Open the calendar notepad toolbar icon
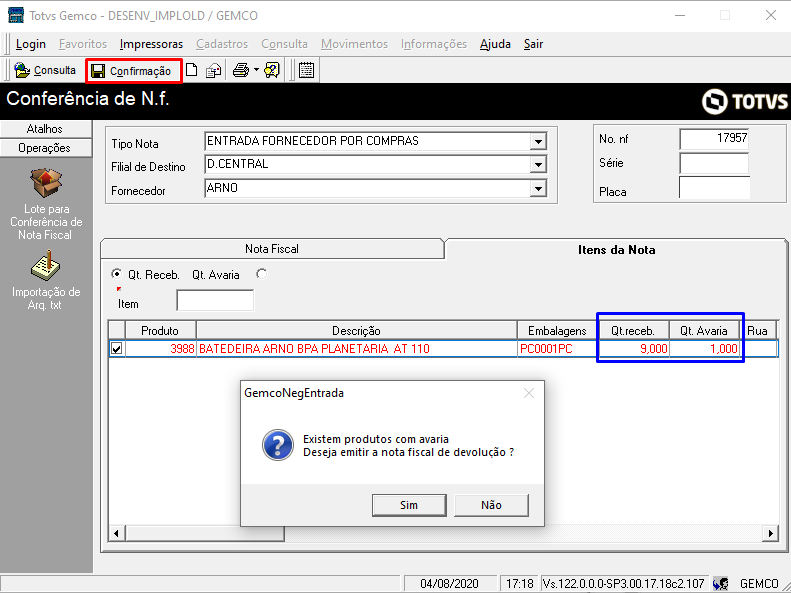This screenshot has width=791, height=593. pos(306,70)
